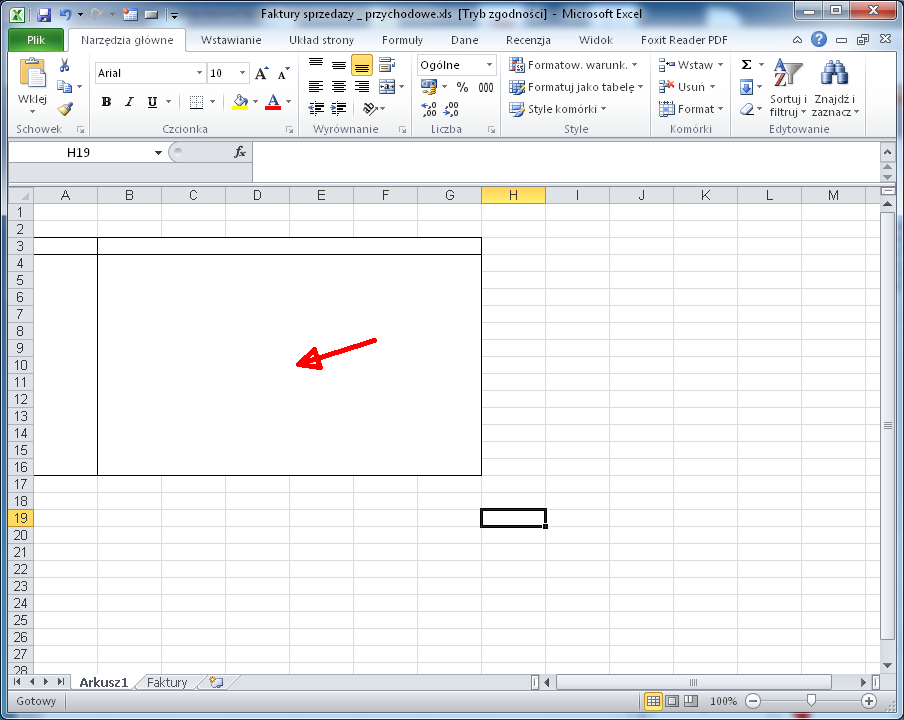Click the Percent Style icon
Screen dimensions: 904x720
[462, 87]
